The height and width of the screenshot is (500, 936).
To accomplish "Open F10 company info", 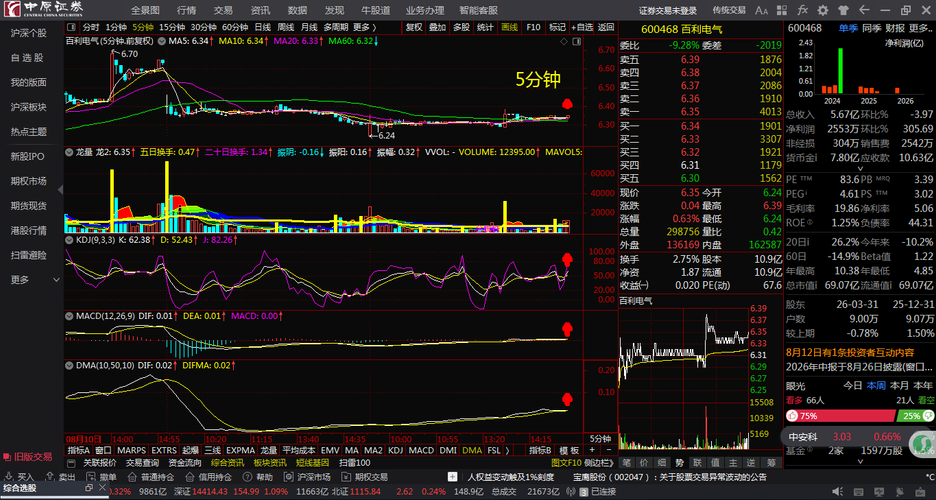I will [533, 27].
